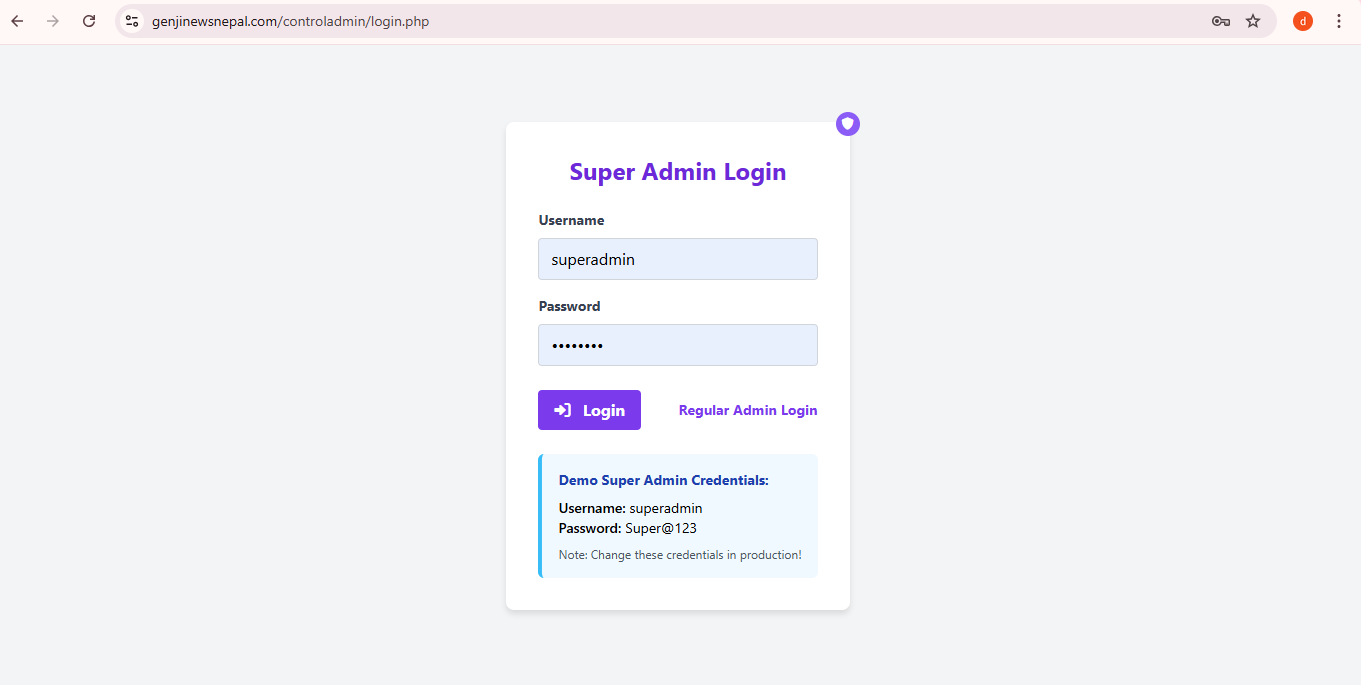
Task: View site information icon in address bar
Action: coord(132,21)
